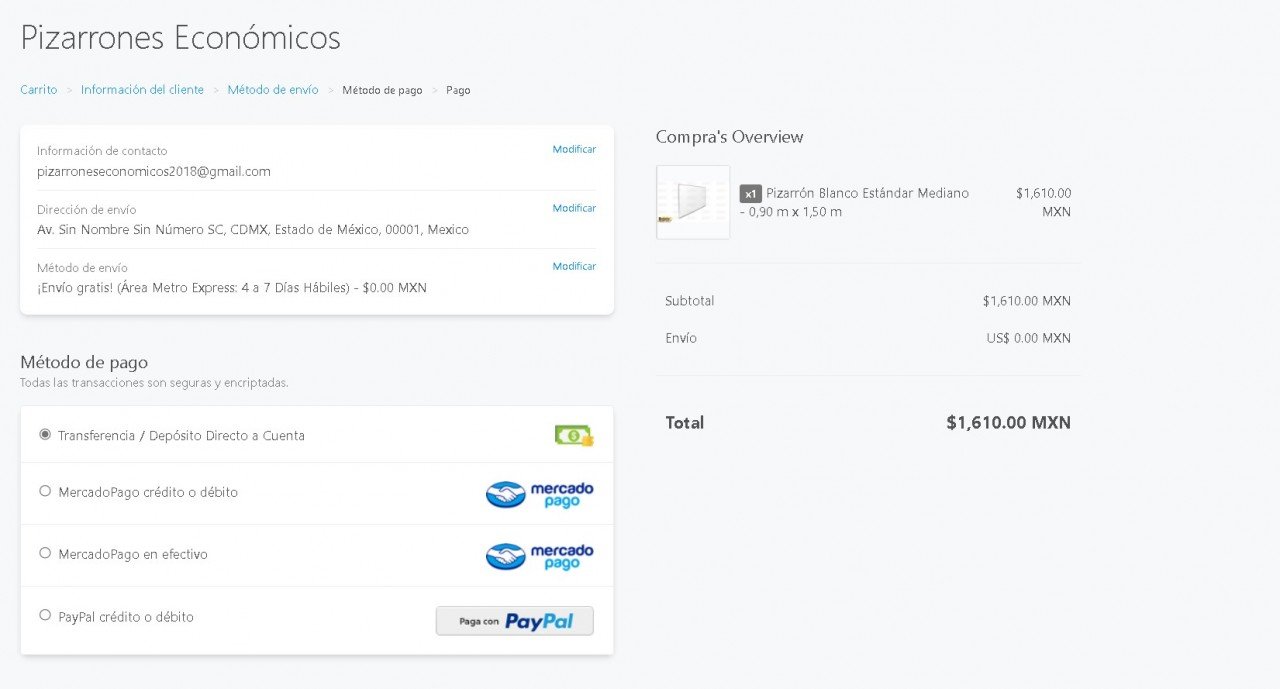Click Método de pago breadcrumb step

[x=382, y=90]
